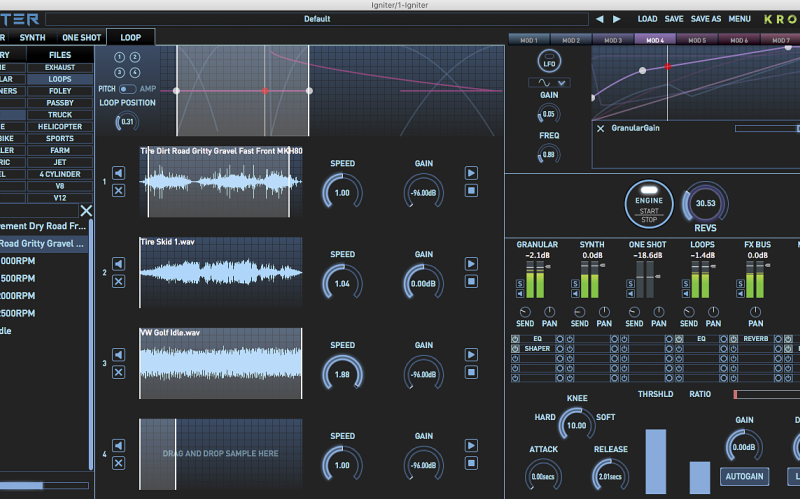Choose the EXHAUST file category

click(60, 67)
